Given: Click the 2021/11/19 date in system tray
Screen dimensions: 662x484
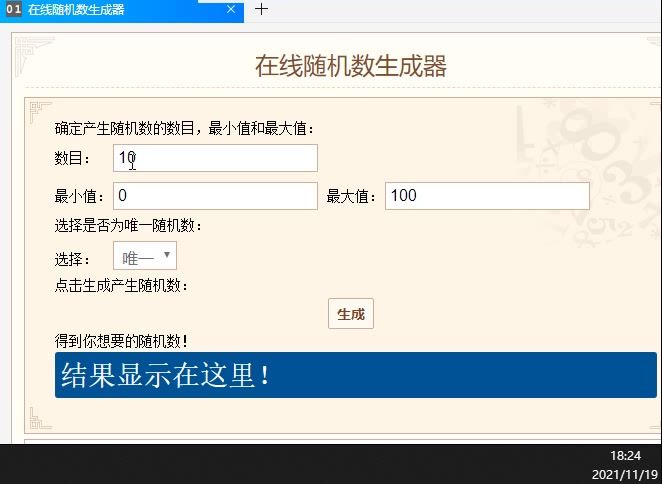Looking at the screenshot, I should (x=625, y=475).
